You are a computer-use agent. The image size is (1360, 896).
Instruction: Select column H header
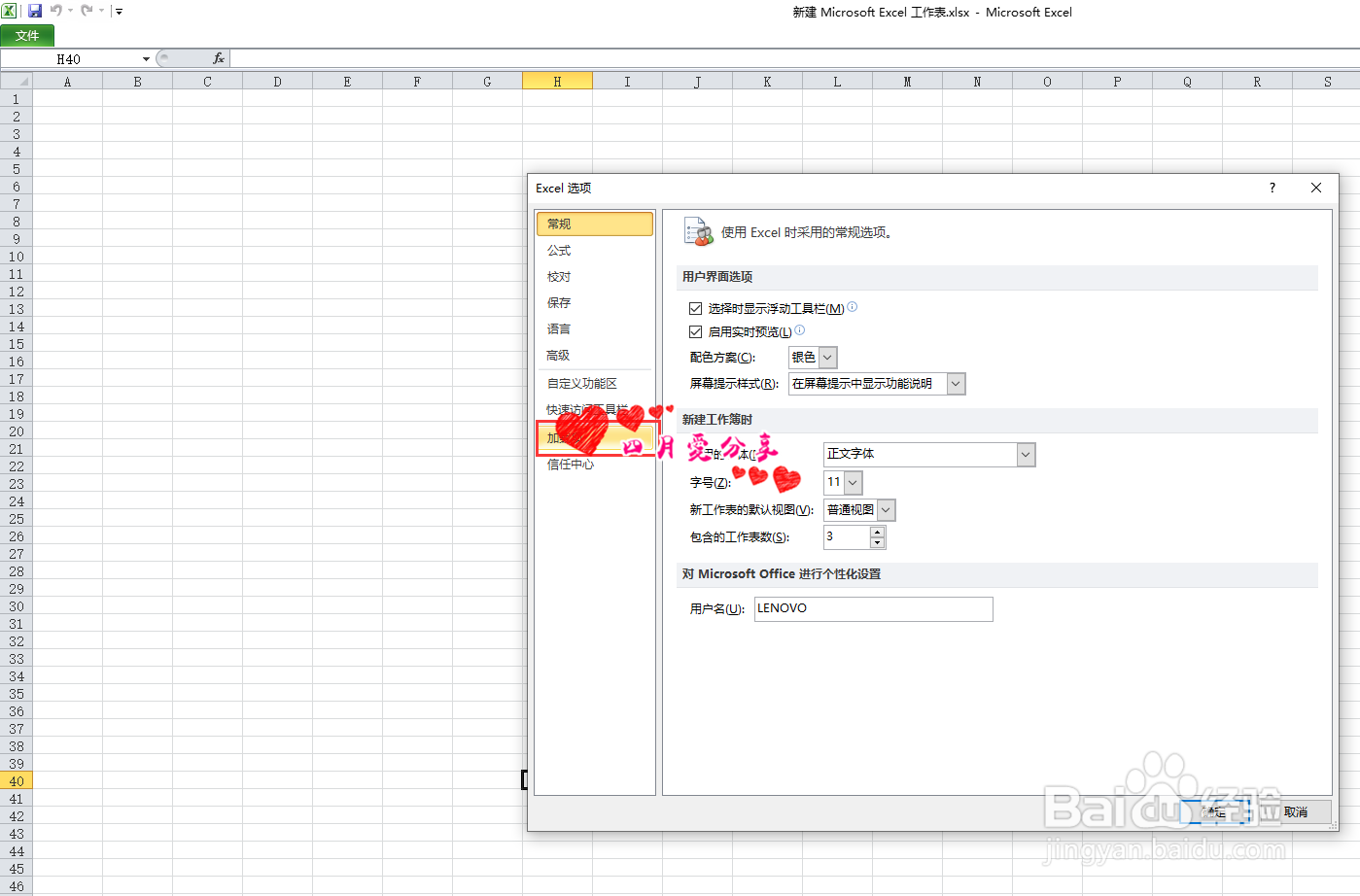pyautogui.click(x=557, y=82)
